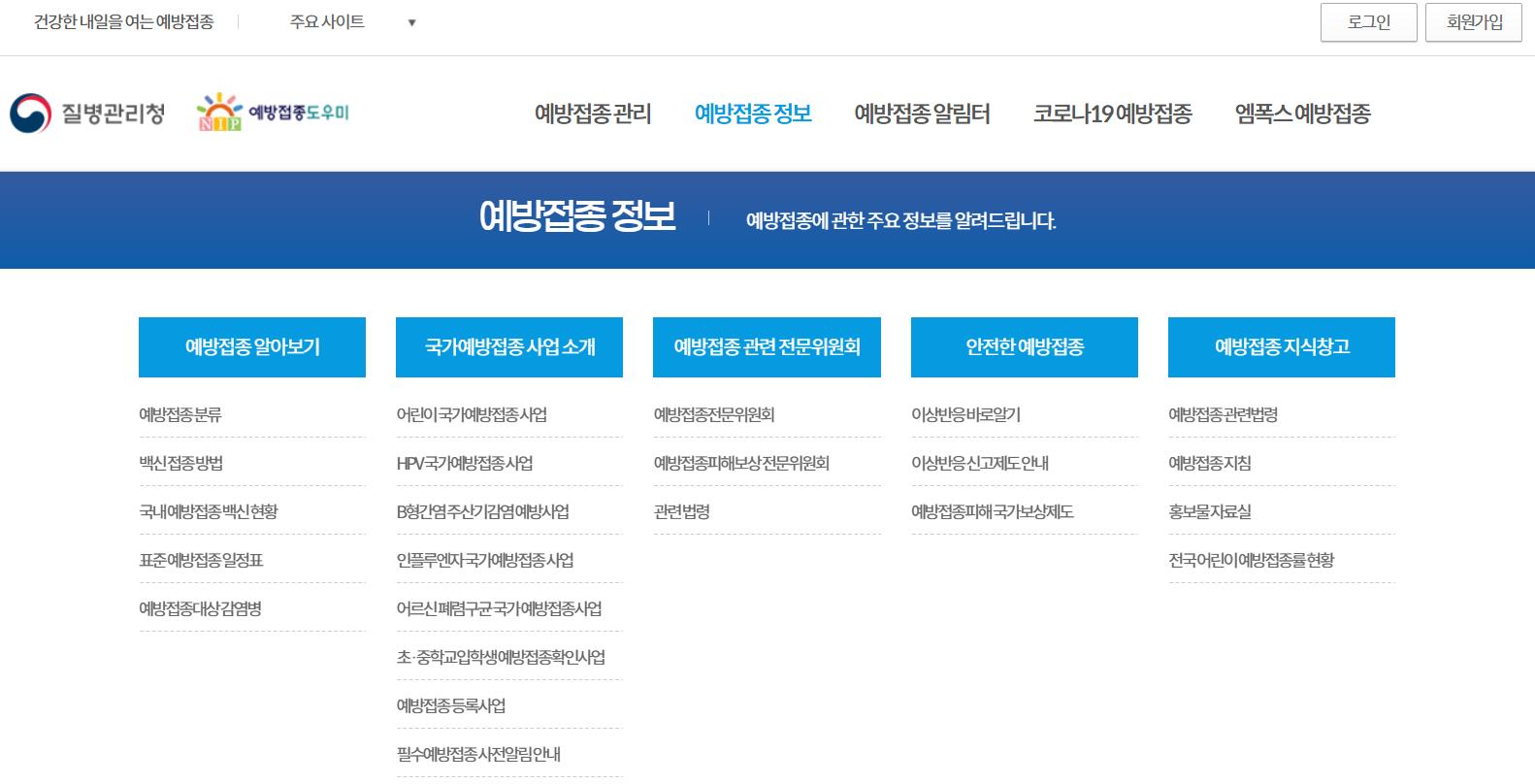Open the 이상반응신고제도안내 link
The width and height of the screenshot is (1535, 784).
point(980,464)
